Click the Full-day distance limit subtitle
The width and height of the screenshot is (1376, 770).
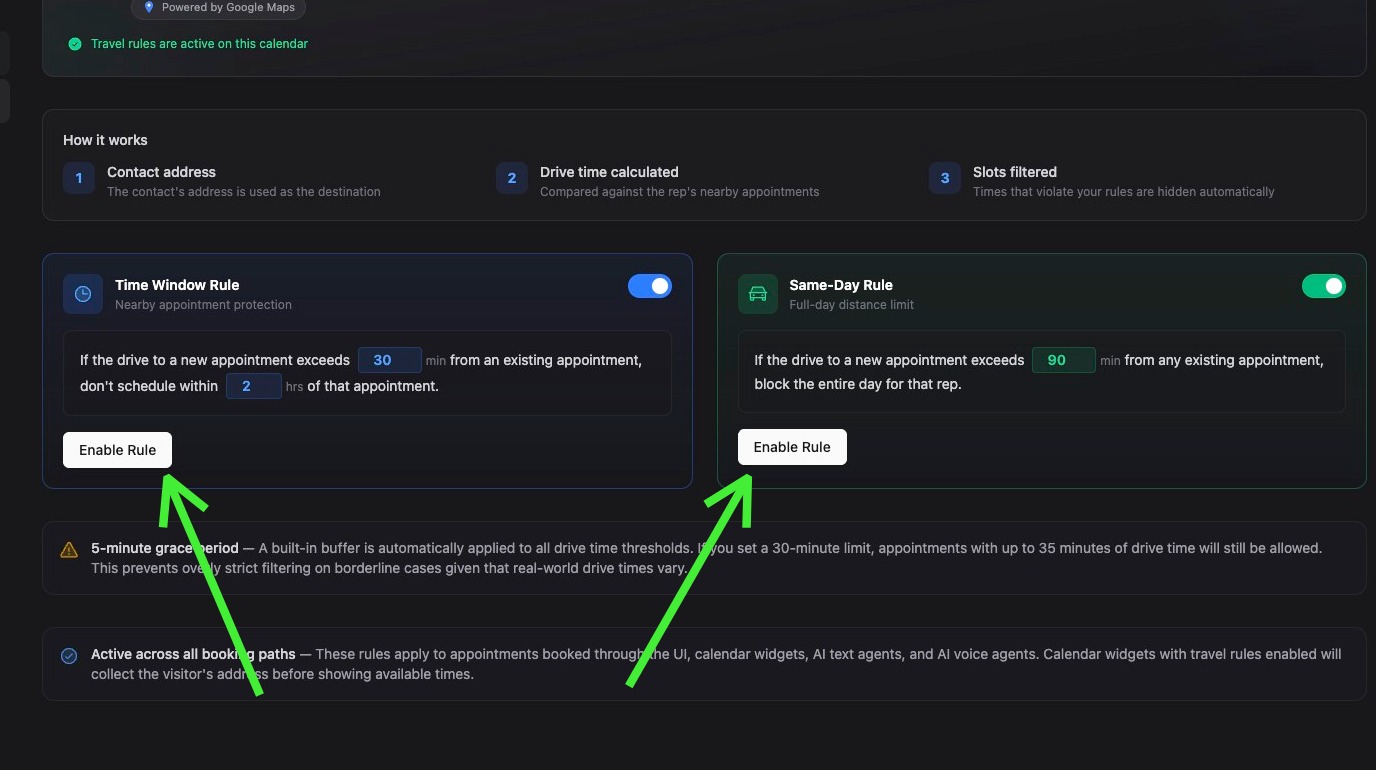coord(851,305)
